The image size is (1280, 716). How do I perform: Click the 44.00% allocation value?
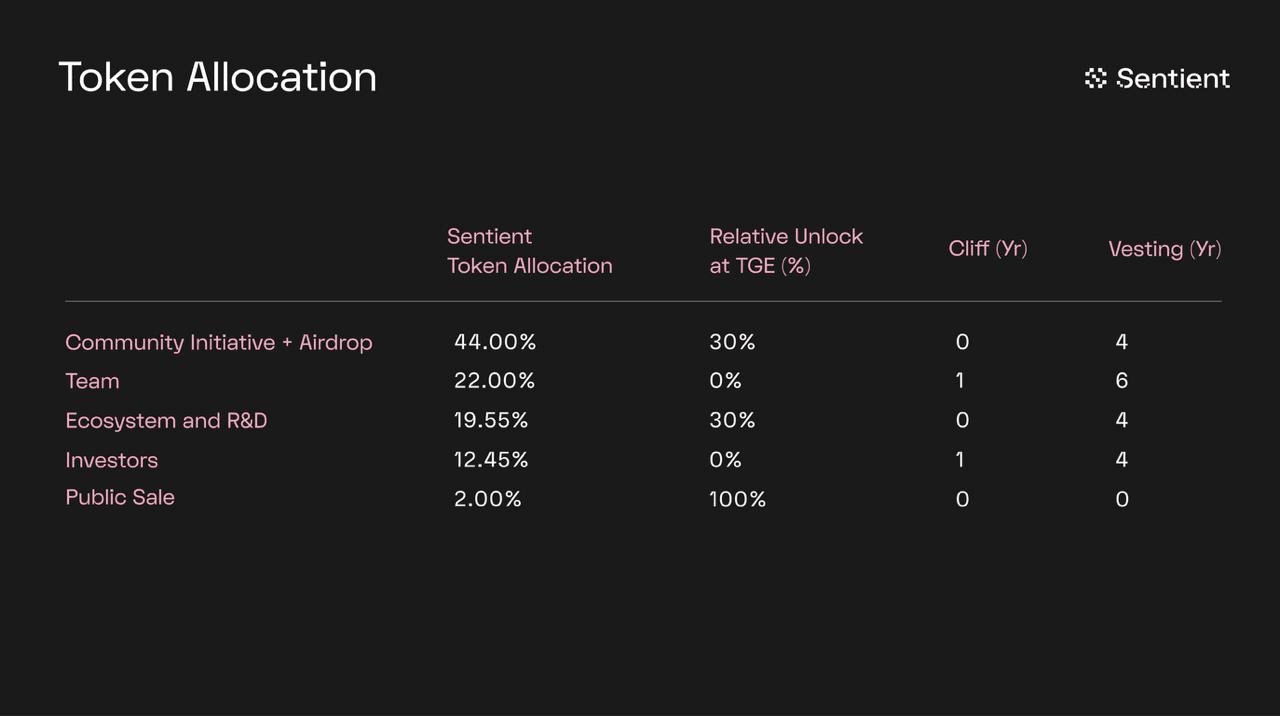click(x=494, y=342)
